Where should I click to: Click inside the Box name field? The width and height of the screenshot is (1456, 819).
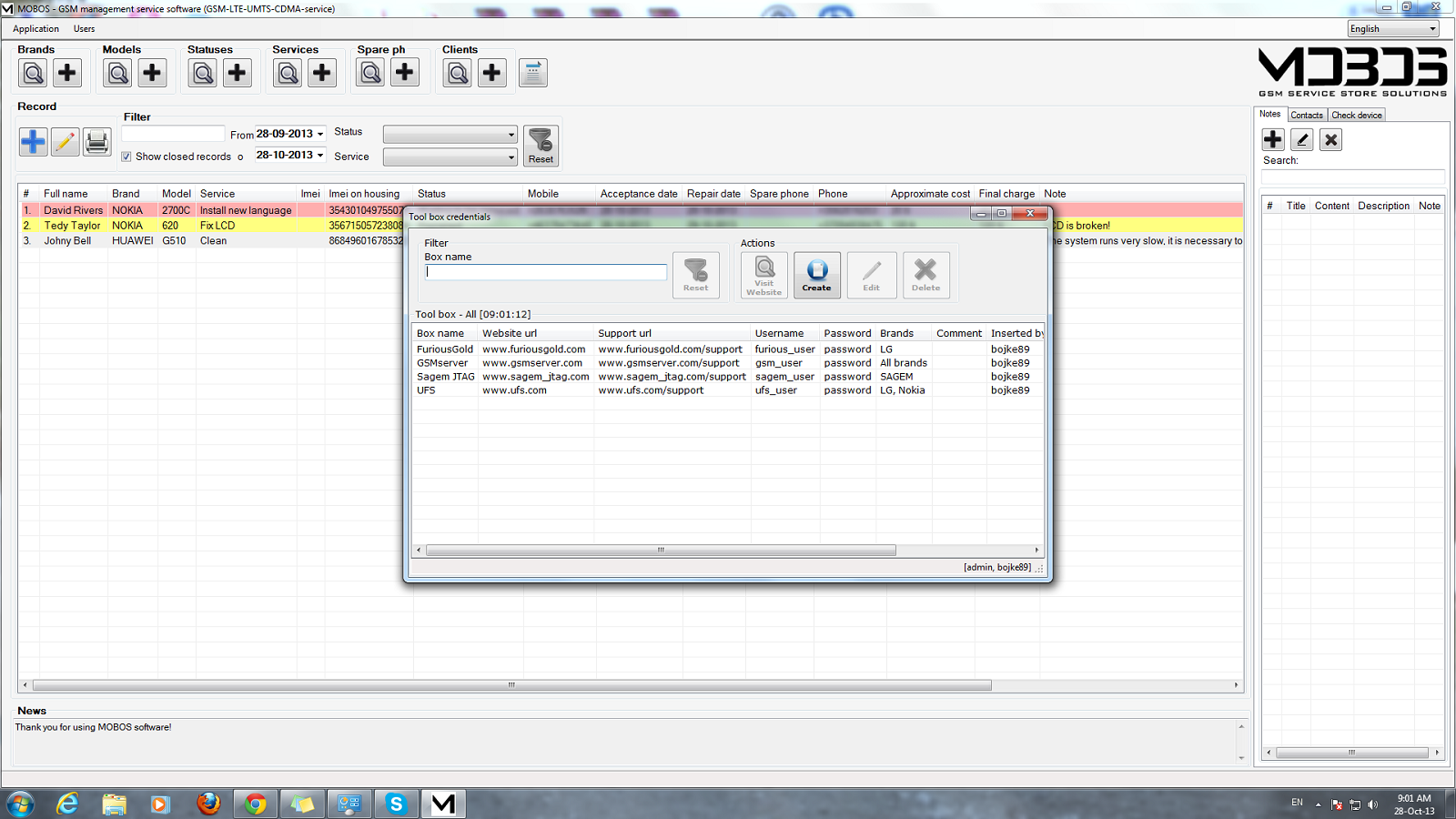(544, 271)
